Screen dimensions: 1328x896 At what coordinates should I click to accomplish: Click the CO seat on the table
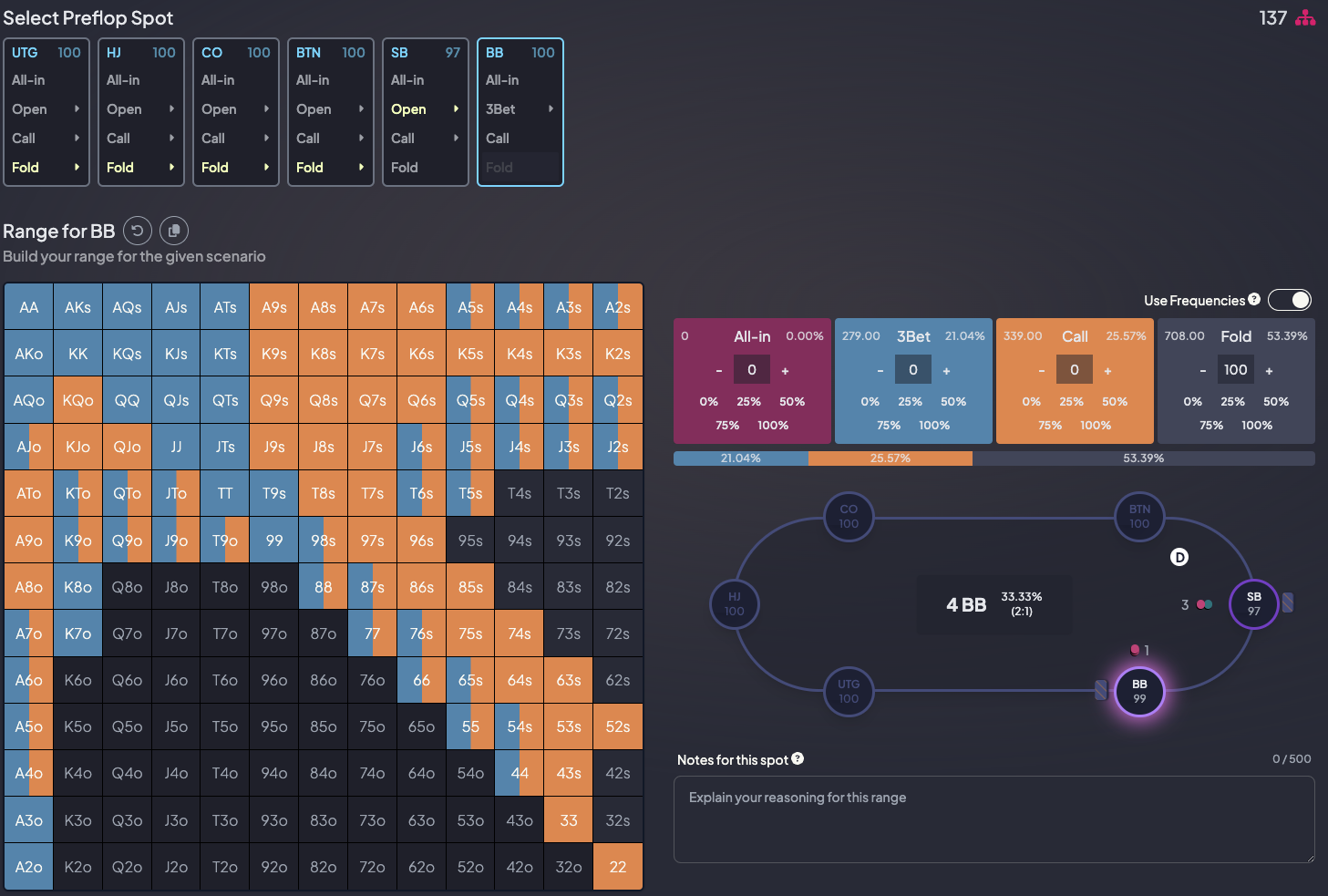(849, 516)
